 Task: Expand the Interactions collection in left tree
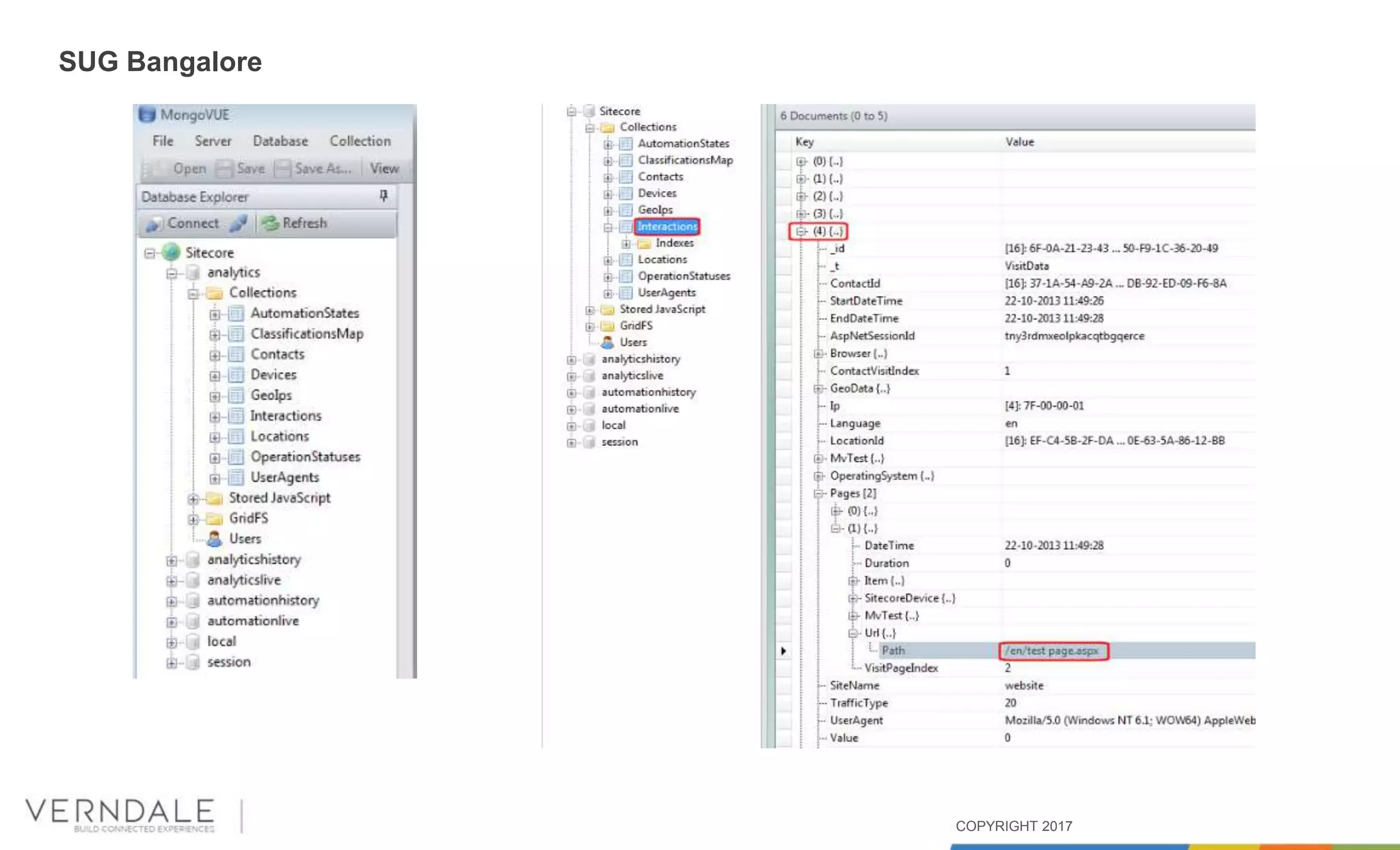tap(215, 416)
